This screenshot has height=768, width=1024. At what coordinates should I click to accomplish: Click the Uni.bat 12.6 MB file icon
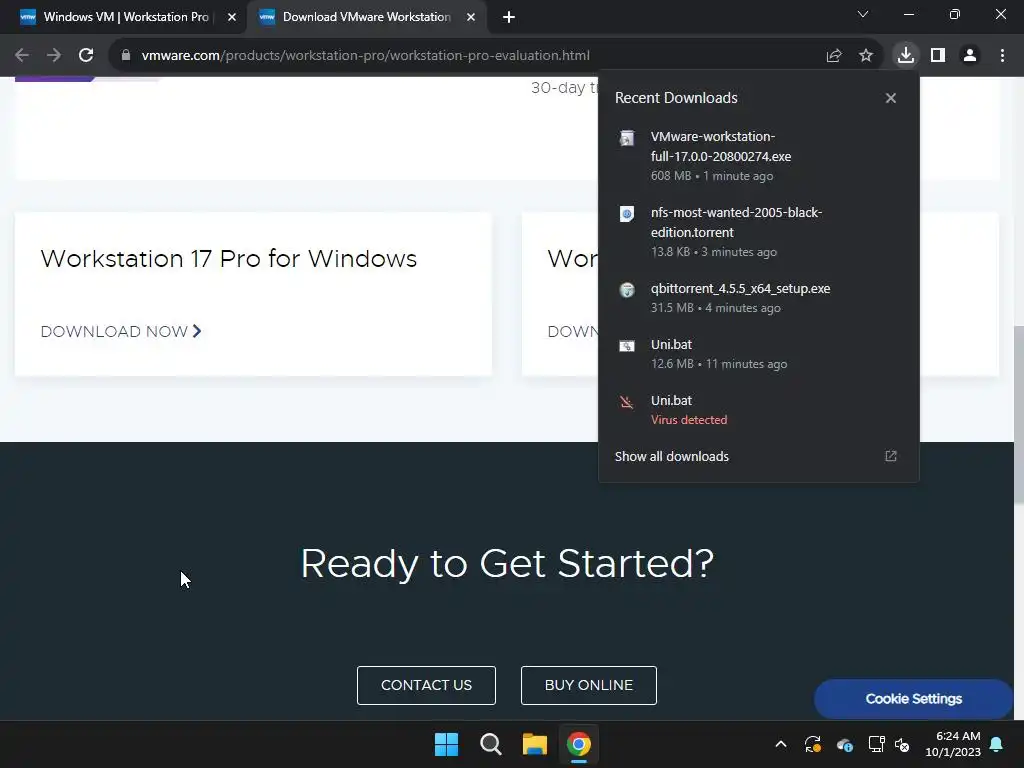point(627,346)
